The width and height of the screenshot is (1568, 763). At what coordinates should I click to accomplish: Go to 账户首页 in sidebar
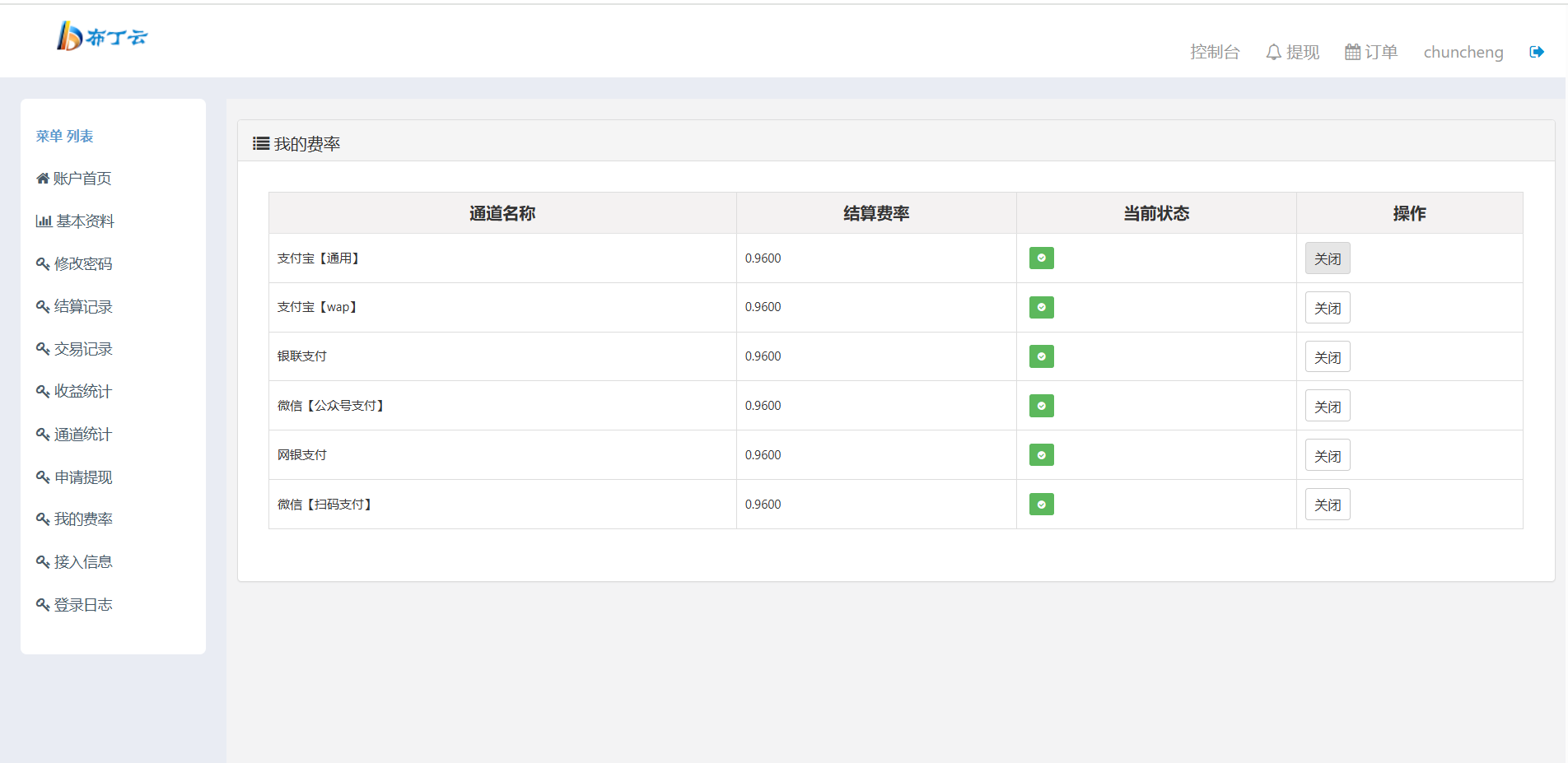tap(74, 179)
